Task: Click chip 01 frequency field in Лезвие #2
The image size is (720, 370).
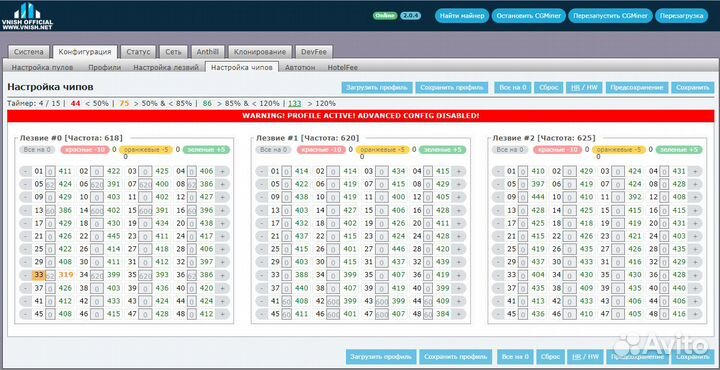Action: tap(523, 172)
